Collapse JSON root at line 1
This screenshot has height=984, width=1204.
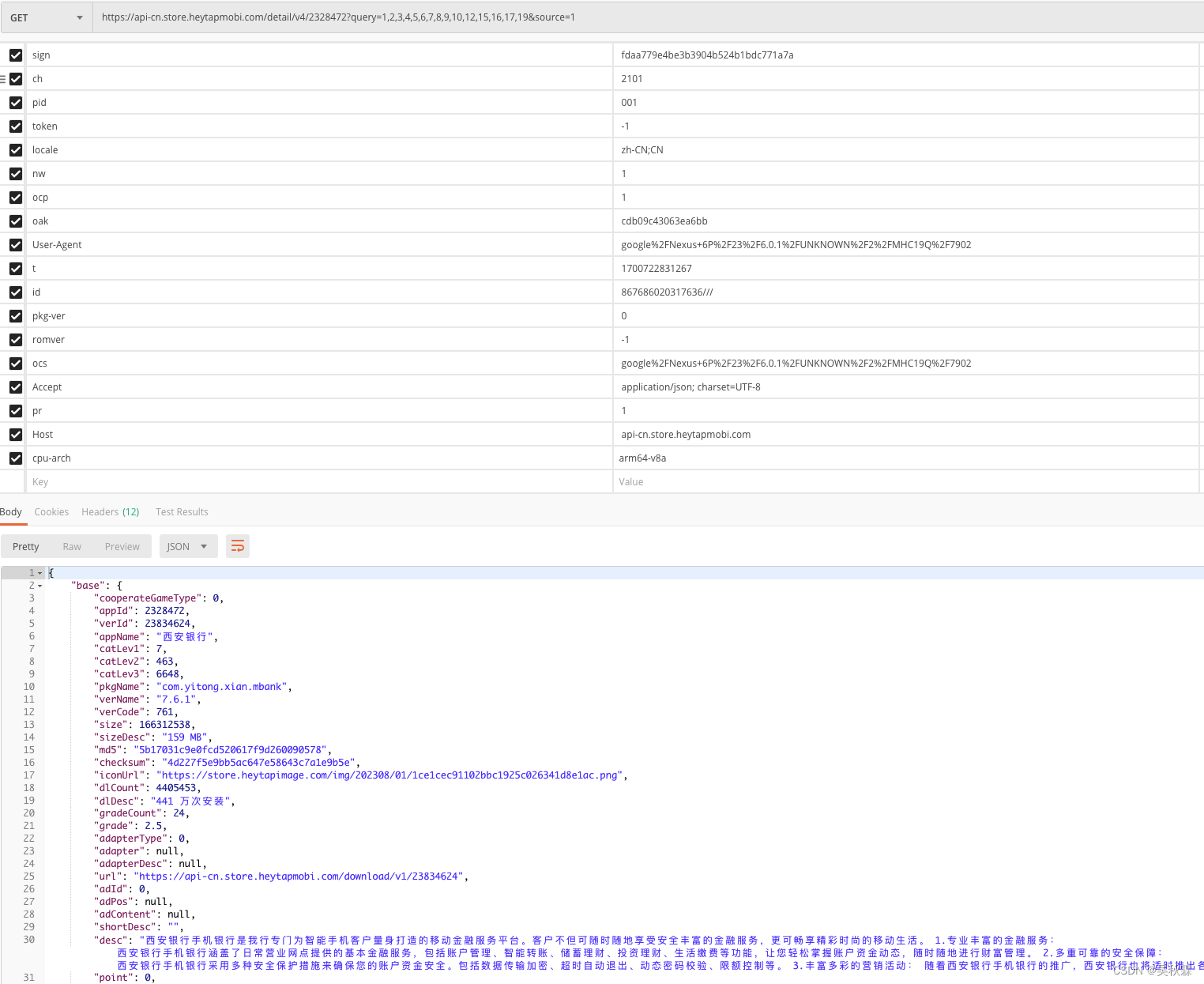point(40,573)
